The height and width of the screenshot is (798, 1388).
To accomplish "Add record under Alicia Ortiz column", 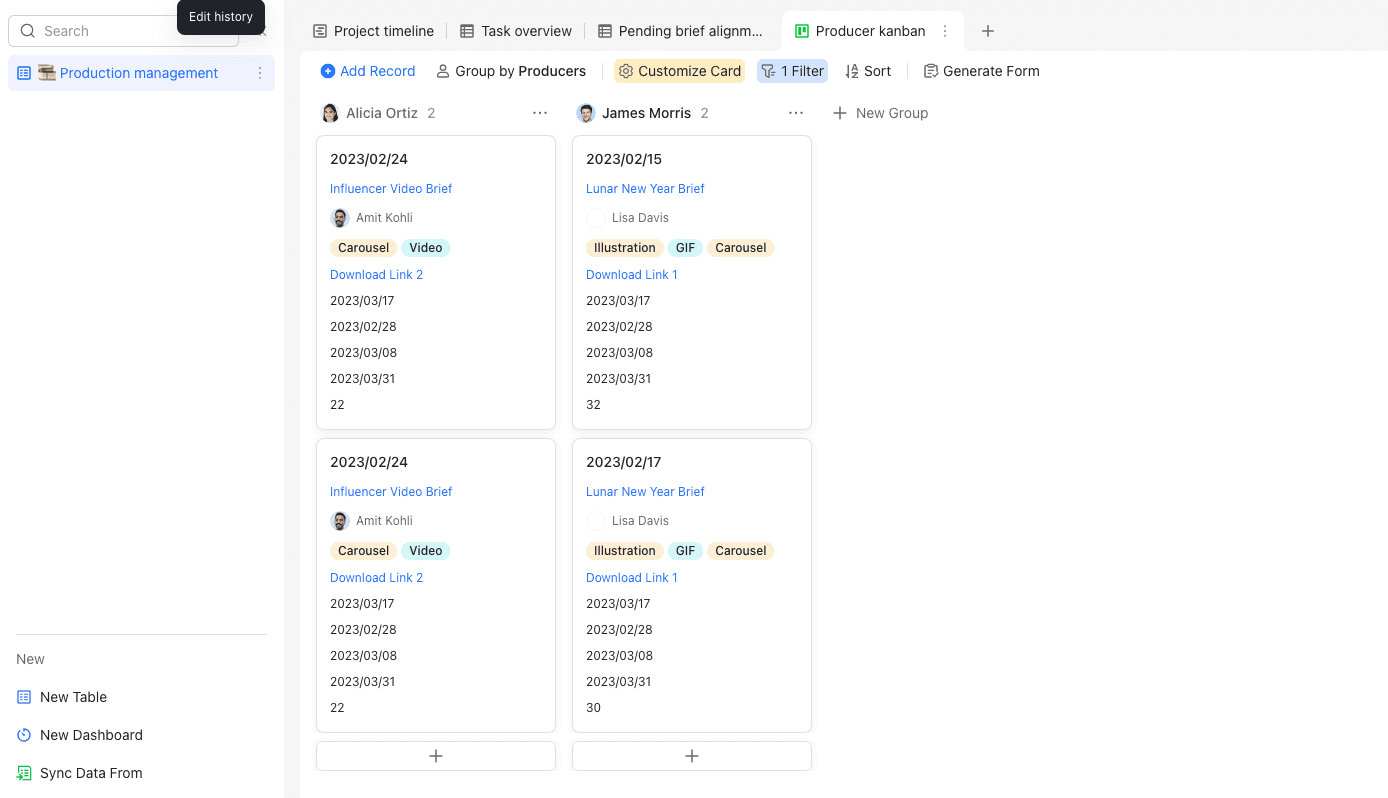I will 436,756.
